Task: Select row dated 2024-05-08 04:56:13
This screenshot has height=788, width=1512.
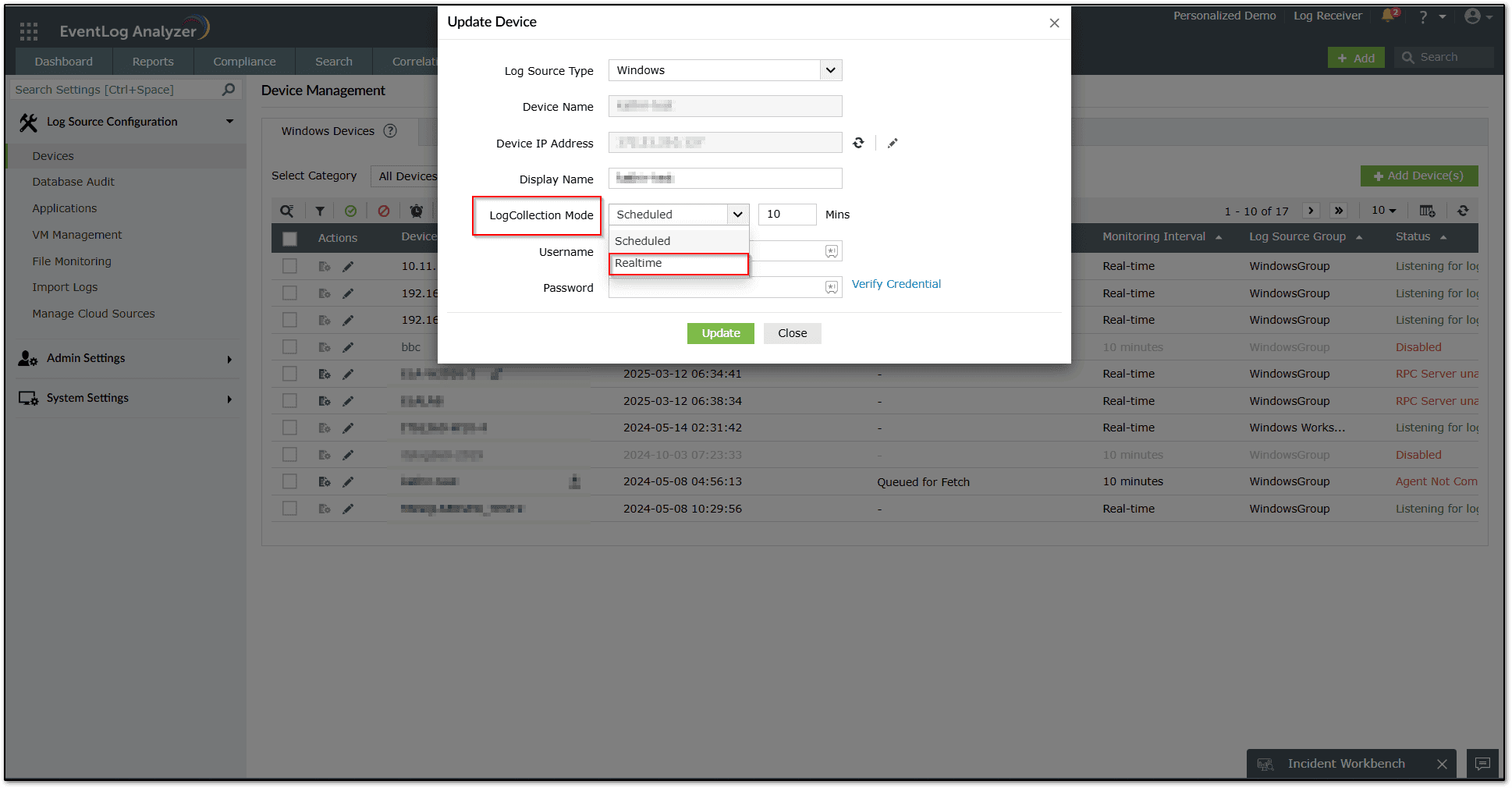Action: tap(289, 481)
